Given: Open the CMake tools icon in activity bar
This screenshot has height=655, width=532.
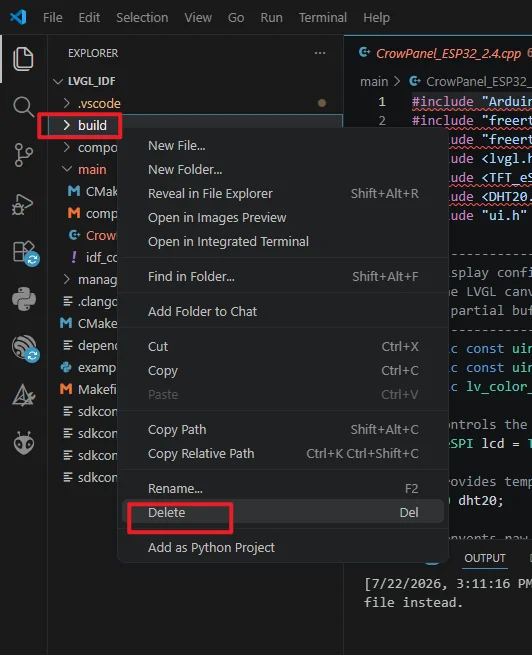Looking at the screenshot, I should point(23,395).
